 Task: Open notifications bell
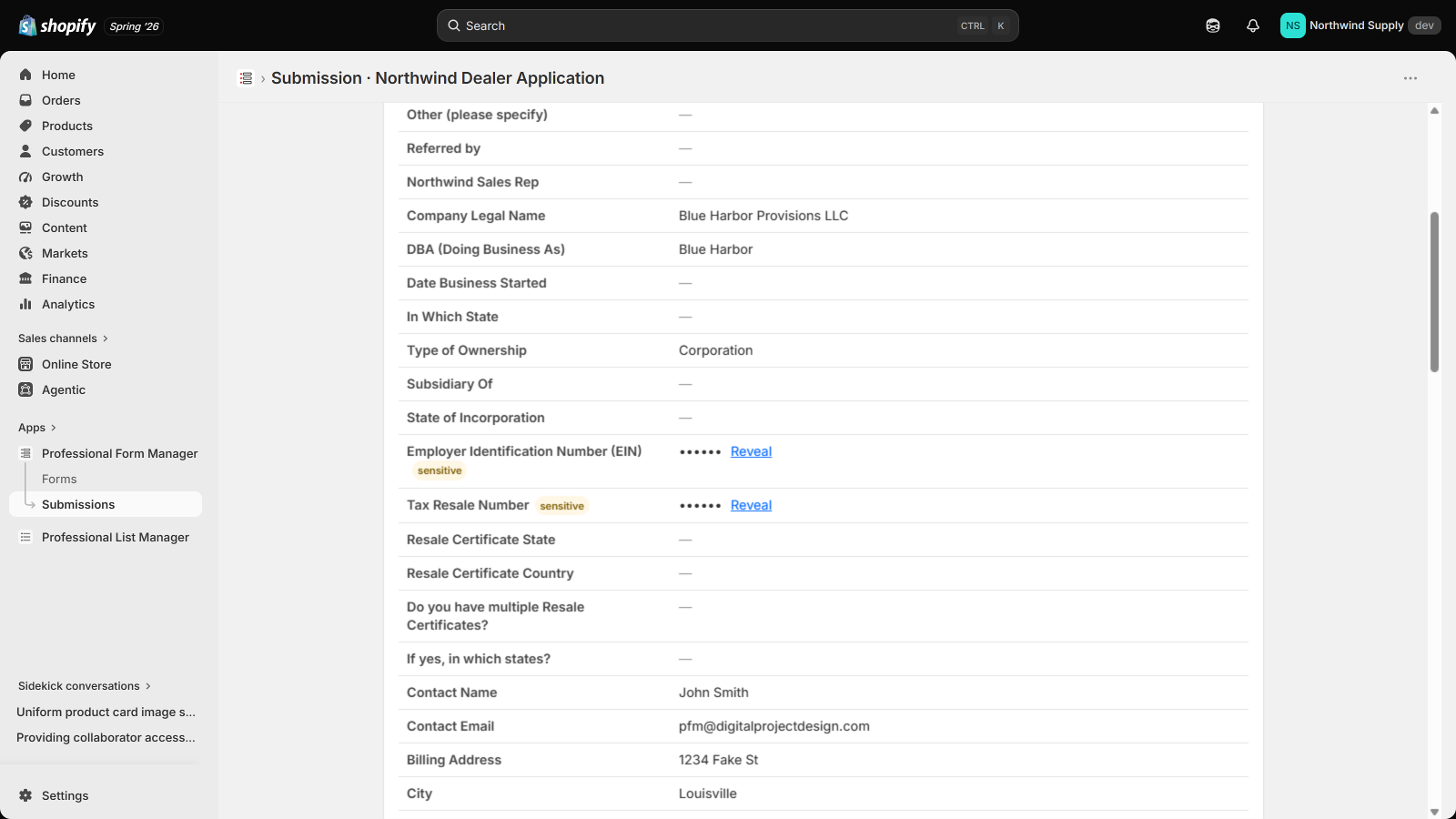(x=1253, y=25)
